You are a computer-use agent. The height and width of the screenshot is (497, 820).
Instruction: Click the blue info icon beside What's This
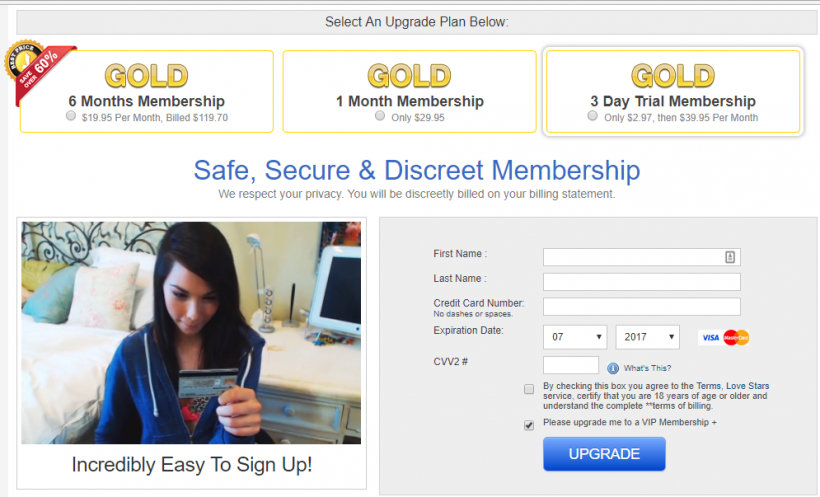(x=612, y=368)
